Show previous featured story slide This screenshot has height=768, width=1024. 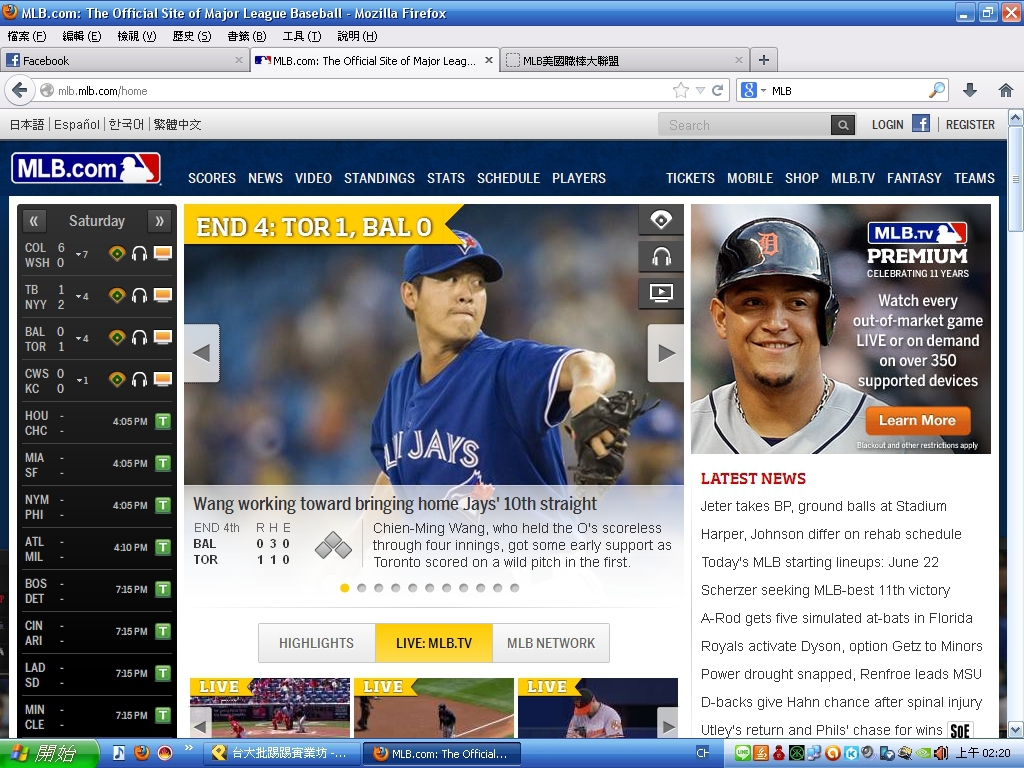point(202,353)
